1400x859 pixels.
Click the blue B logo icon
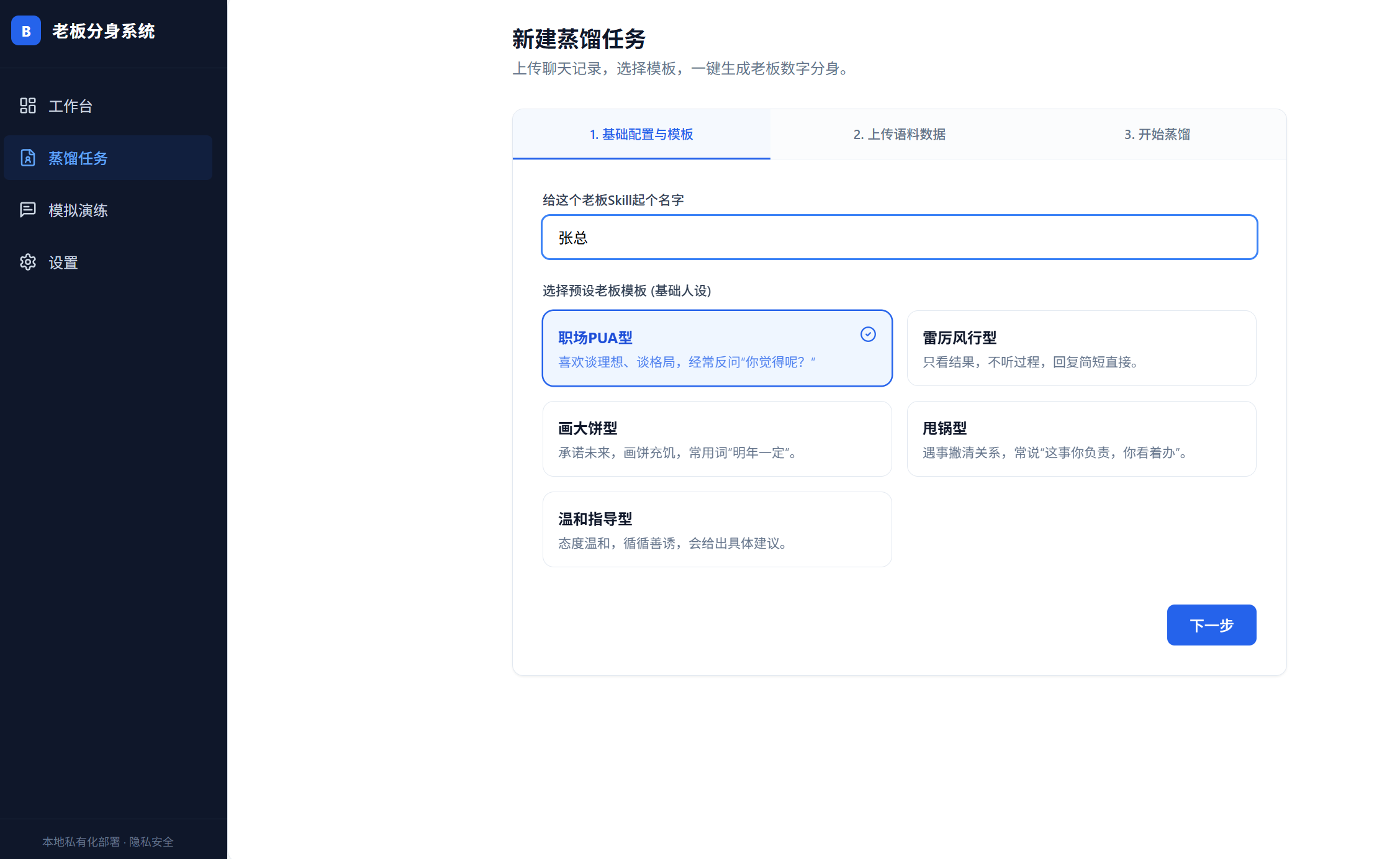pyautogui.click(x=26, y=31)
